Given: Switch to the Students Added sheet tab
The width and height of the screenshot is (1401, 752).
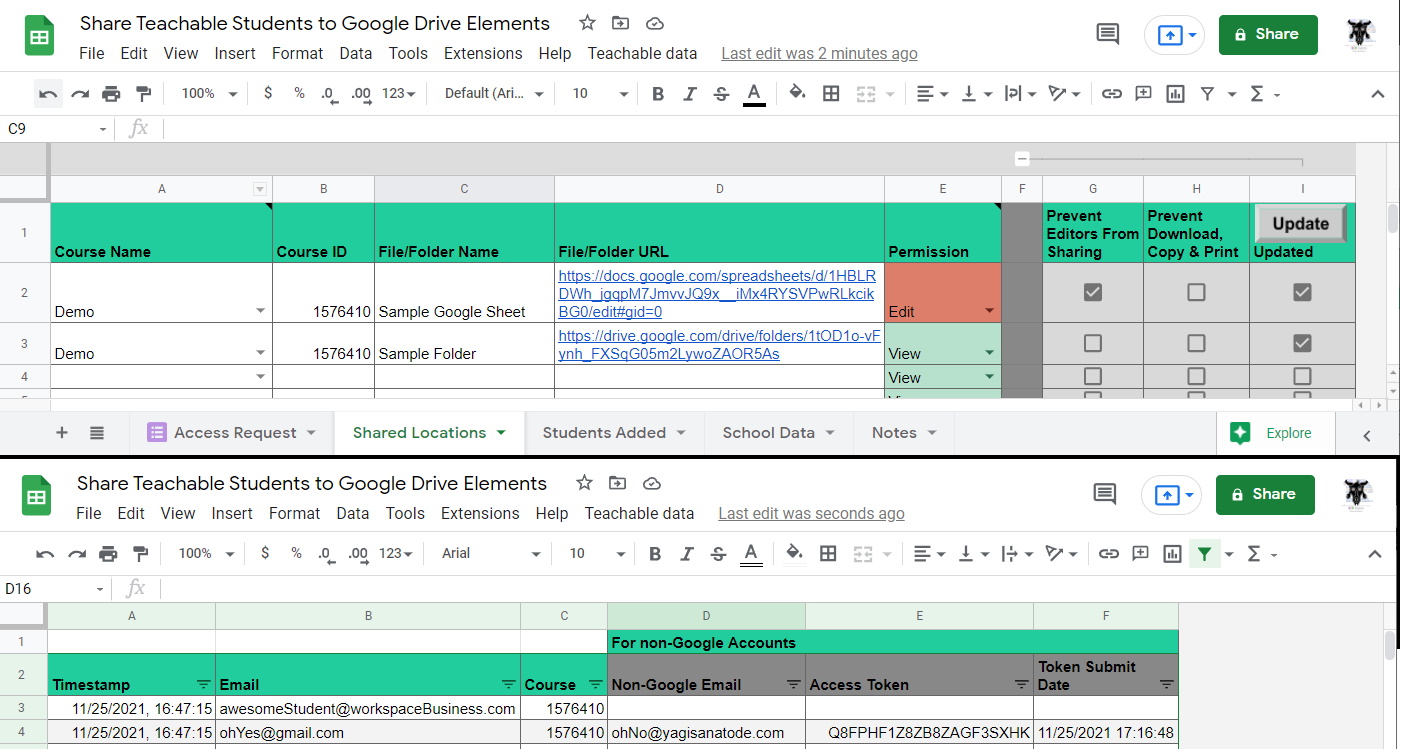Looking at the screenshot, I should pyautogui.click(x=614, y=433).
